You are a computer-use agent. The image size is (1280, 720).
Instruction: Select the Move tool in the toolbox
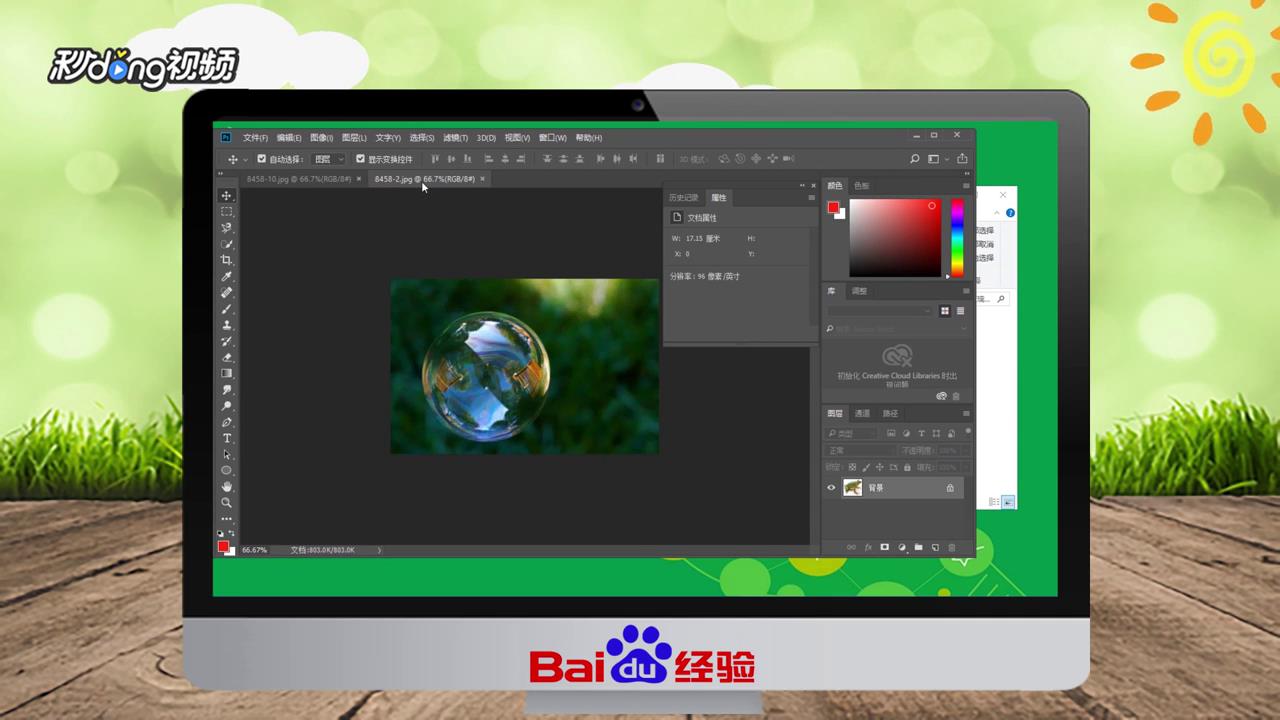pyautogui.click(x=227, y=196)
